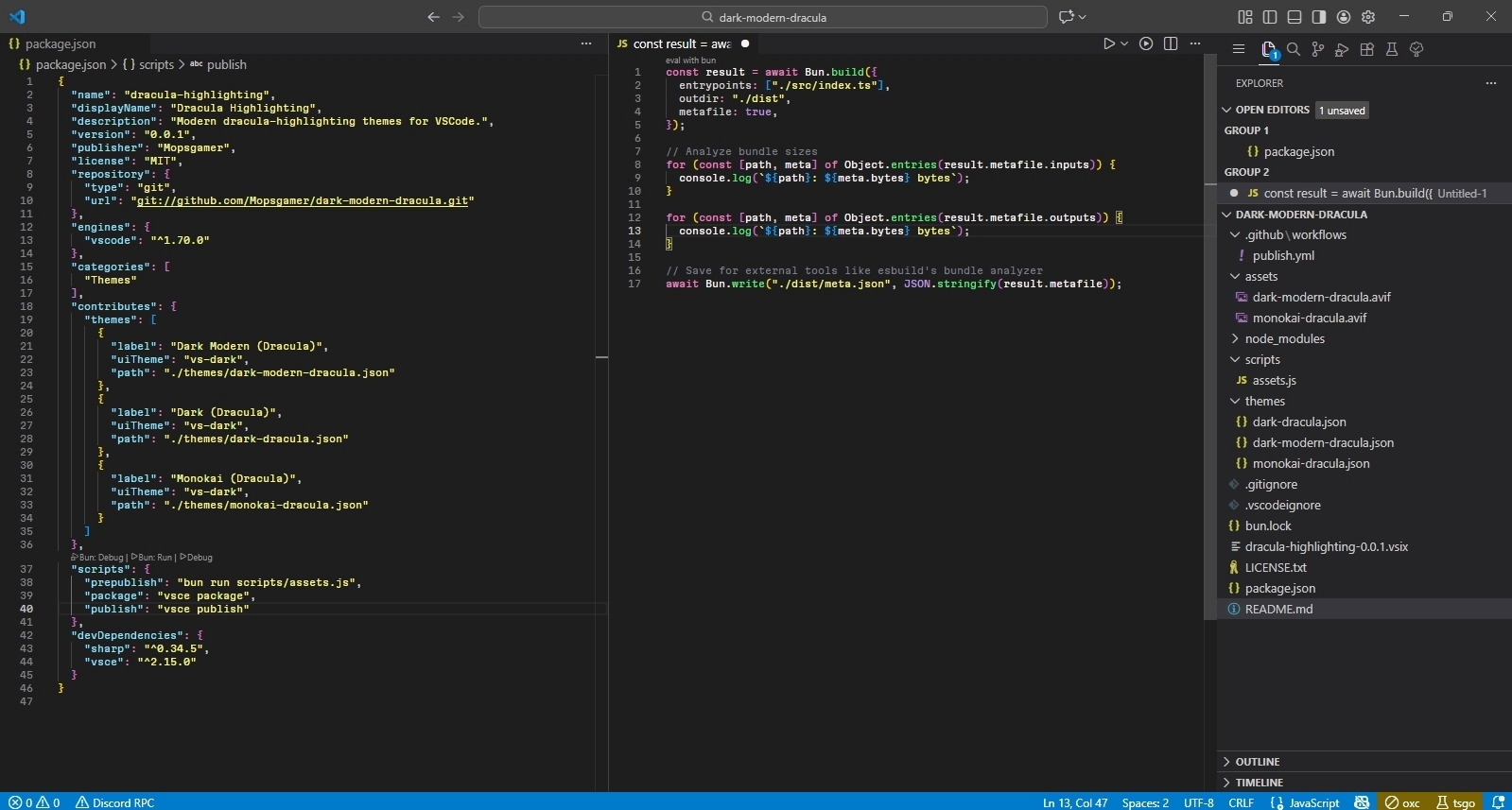The width and height of the screenshot is (1512, 810).
Task: Go forward with the right arrow
Action: pyautogui.click(x=459, y=17)
